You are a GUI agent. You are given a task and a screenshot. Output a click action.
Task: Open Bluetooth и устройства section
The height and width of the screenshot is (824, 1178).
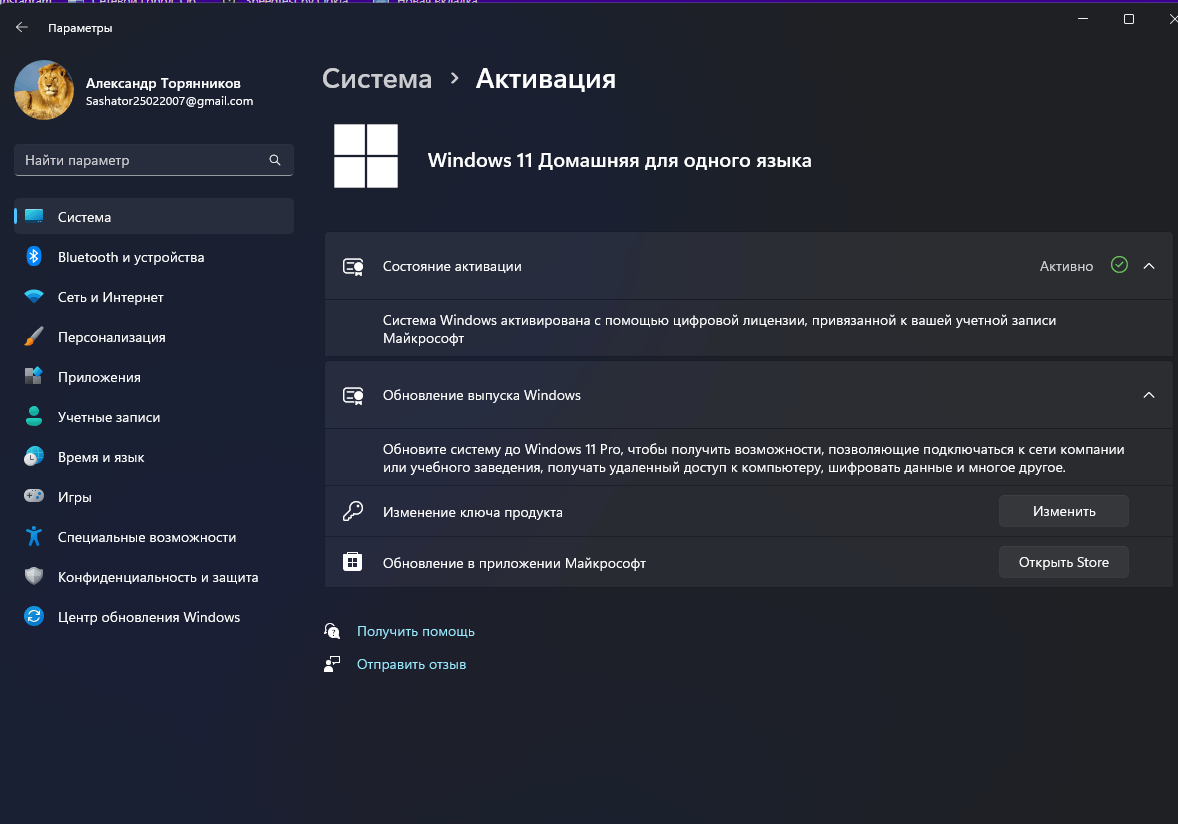click(x=153, y=257)
